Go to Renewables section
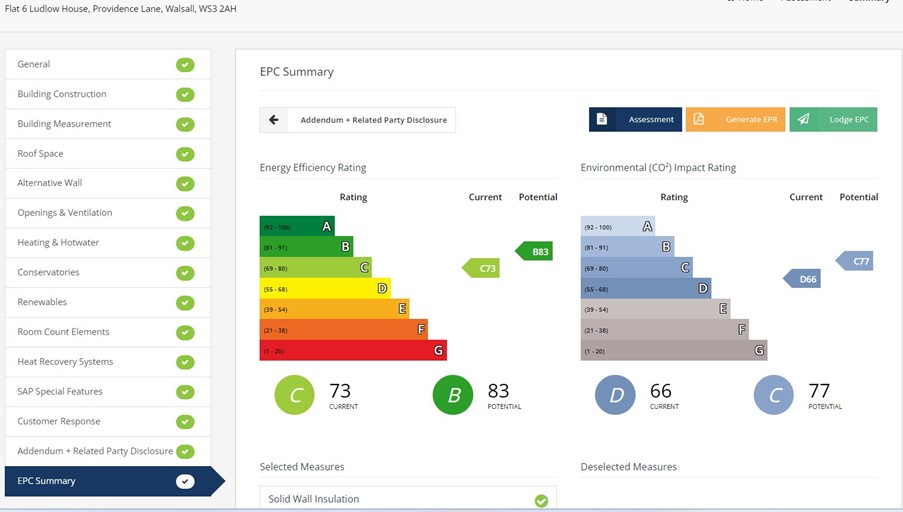 click(108, 302)
